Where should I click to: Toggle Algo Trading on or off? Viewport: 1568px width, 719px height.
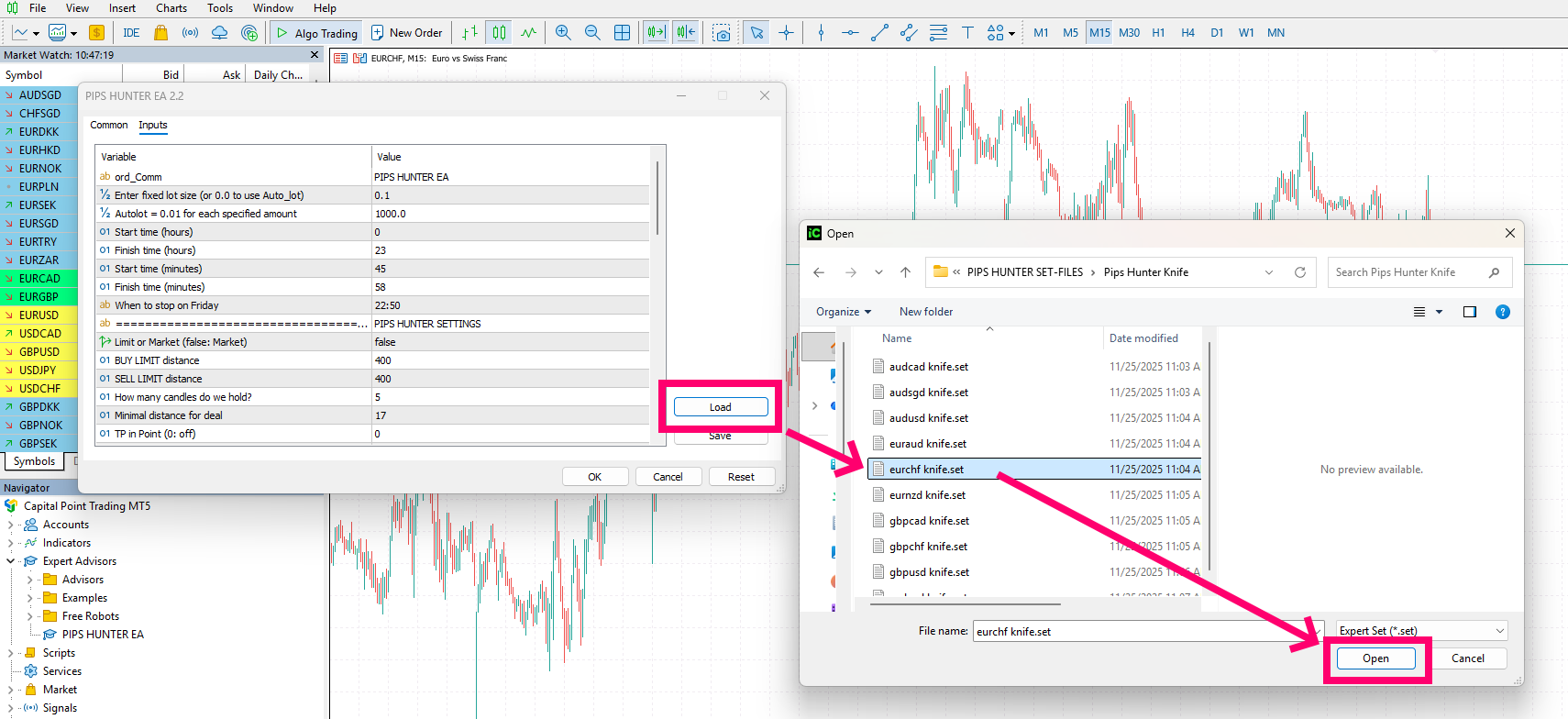tap(317, 33)
